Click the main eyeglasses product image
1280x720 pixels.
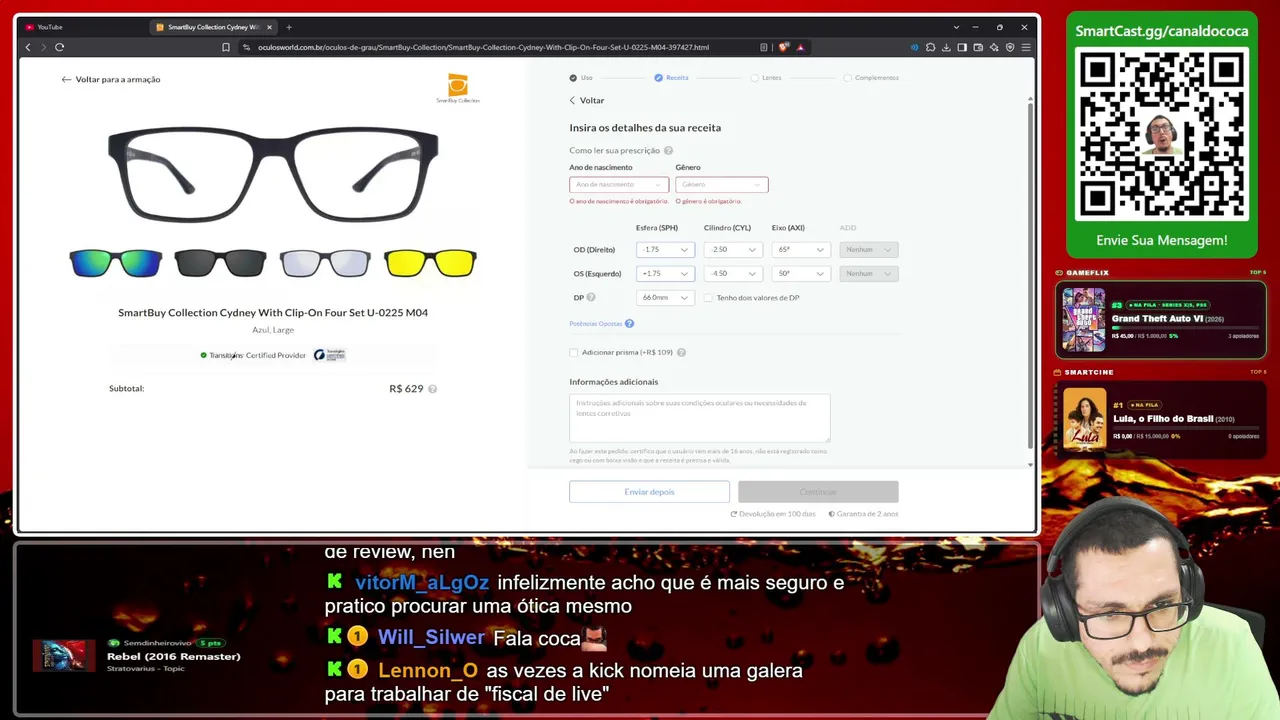[273, 174]
